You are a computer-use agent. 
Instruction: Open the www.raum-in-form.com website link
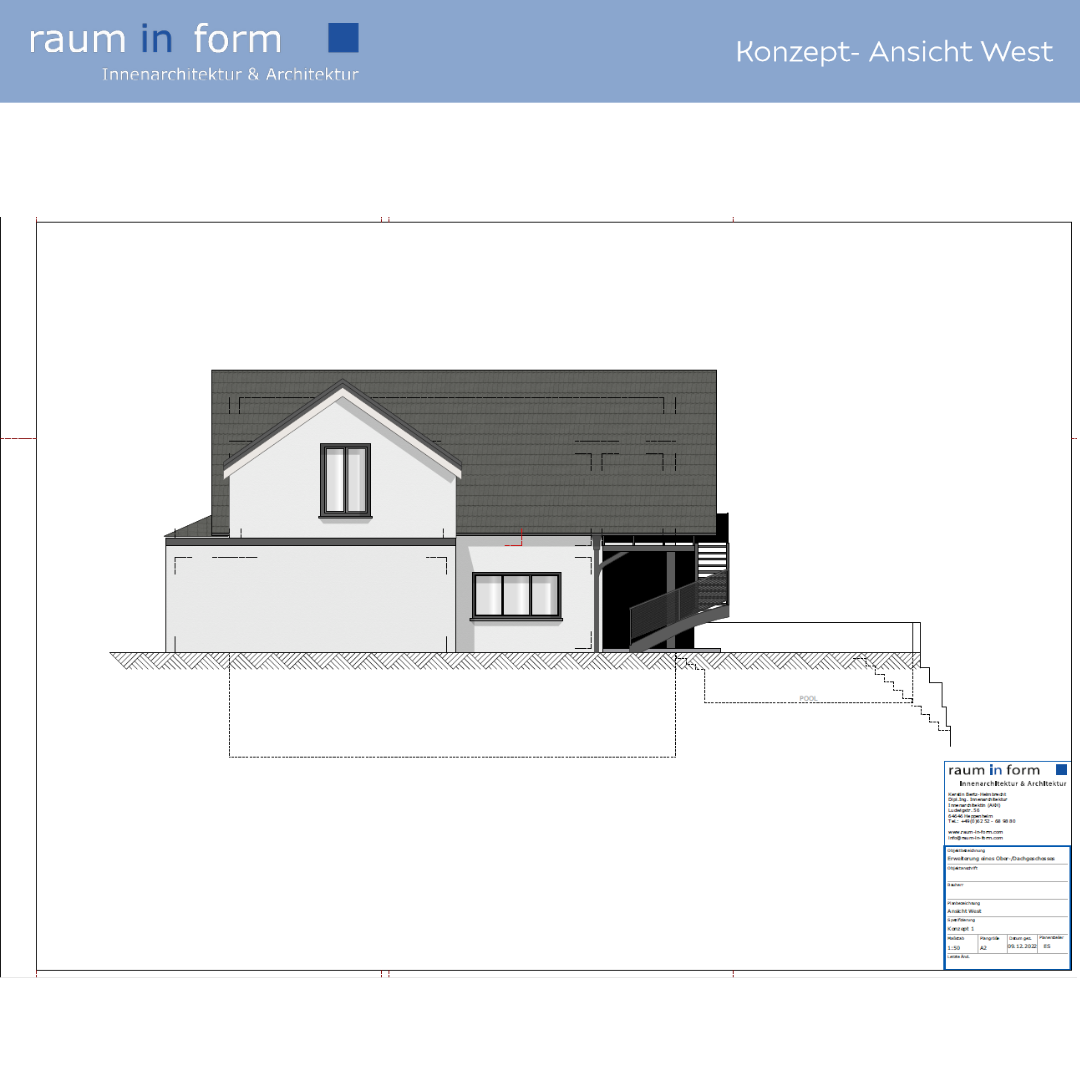(975, 831)
